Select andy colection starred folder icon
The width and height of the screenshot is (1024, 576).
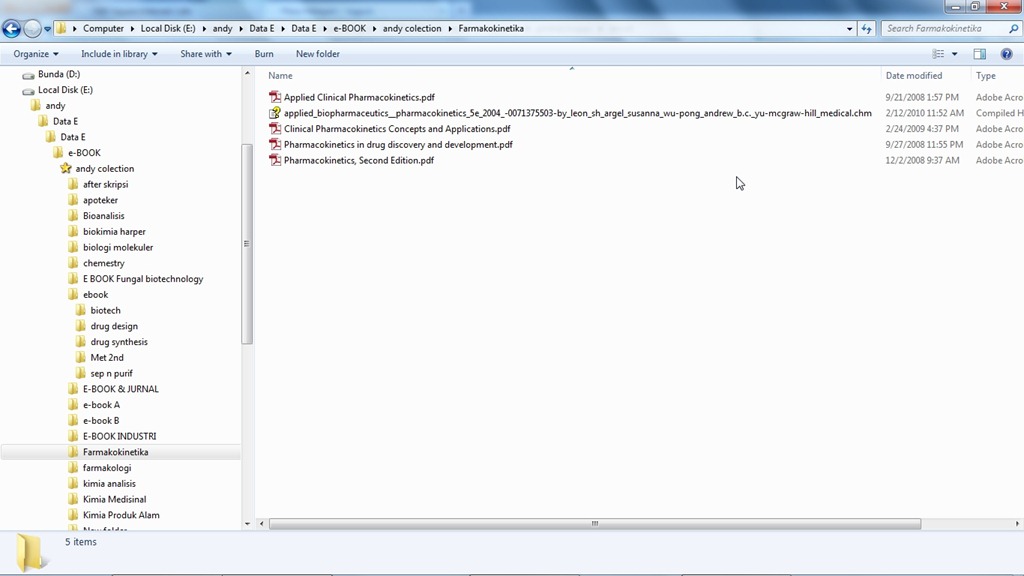pyautogui.click(x=65, y=168)
